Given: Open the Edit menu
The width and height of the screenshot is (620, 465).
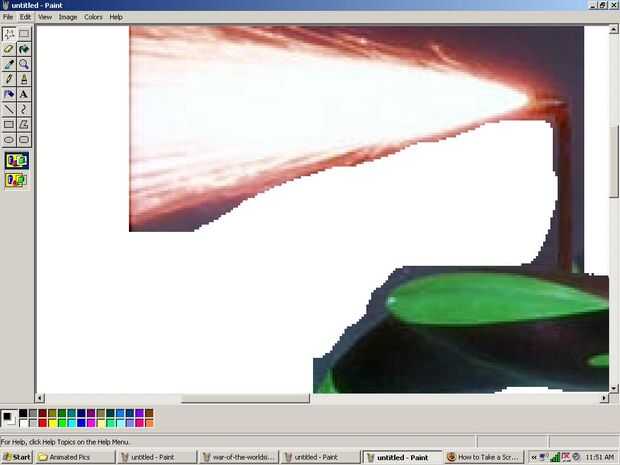Looking at the screenshot, I should coord(25,17).
